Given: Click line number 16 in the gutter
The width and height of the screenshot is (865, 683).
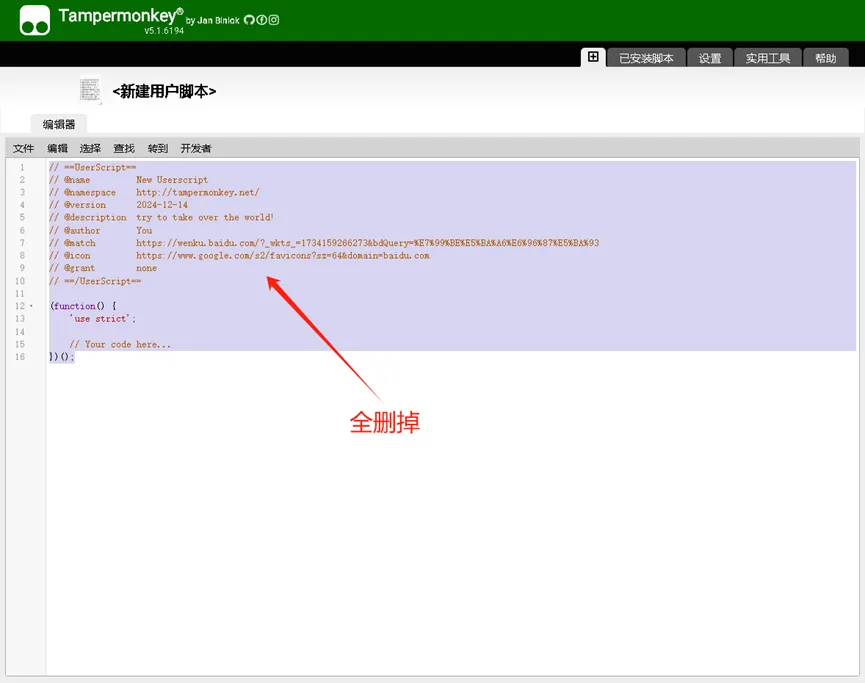Looking at the screenshot, I should pyautogui.click(x=20, y=357).
